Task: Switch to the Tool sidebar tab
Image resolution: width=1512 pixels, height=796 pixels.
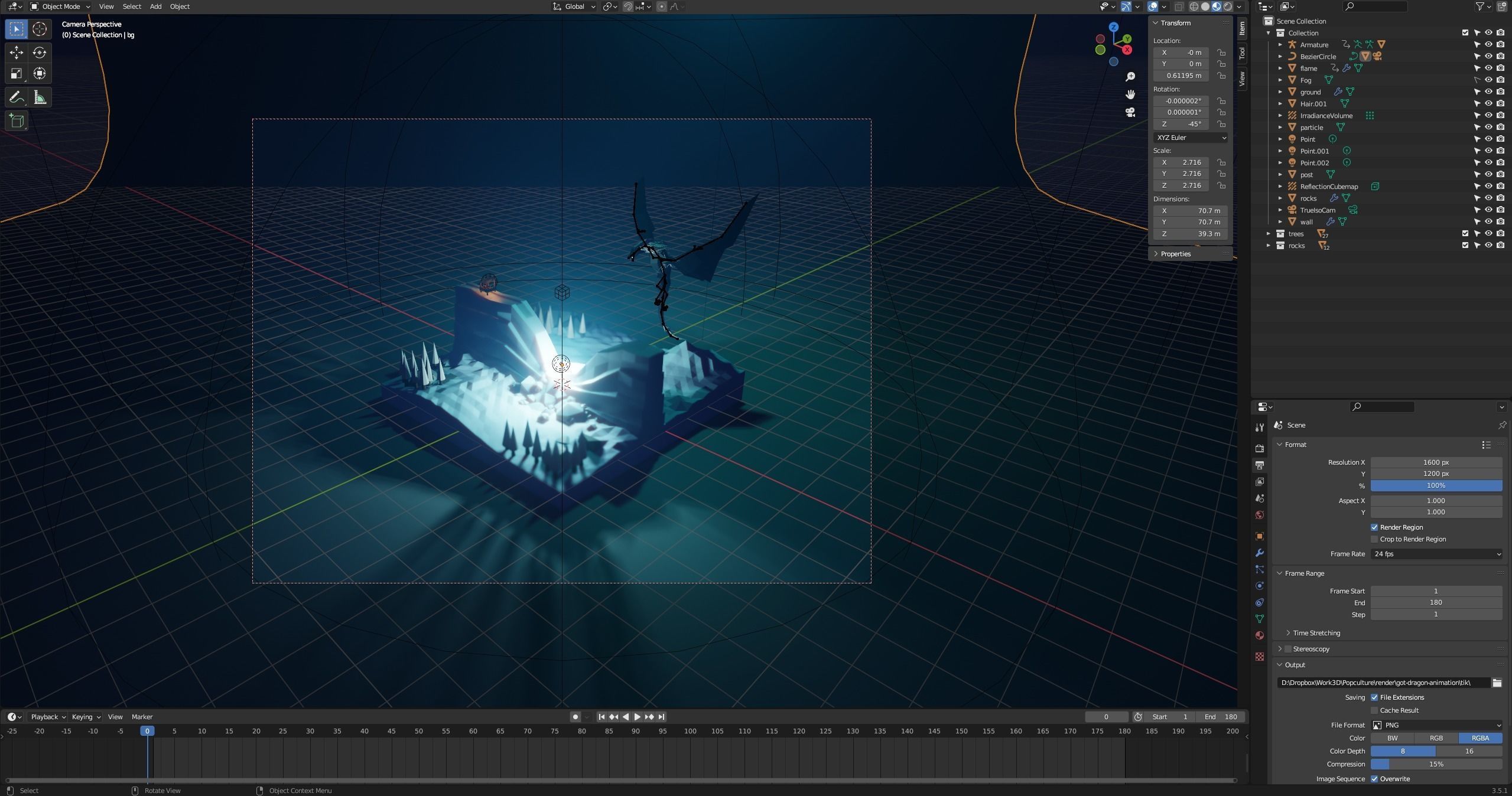Action: pyautogui.click(x=1242, y=53)
